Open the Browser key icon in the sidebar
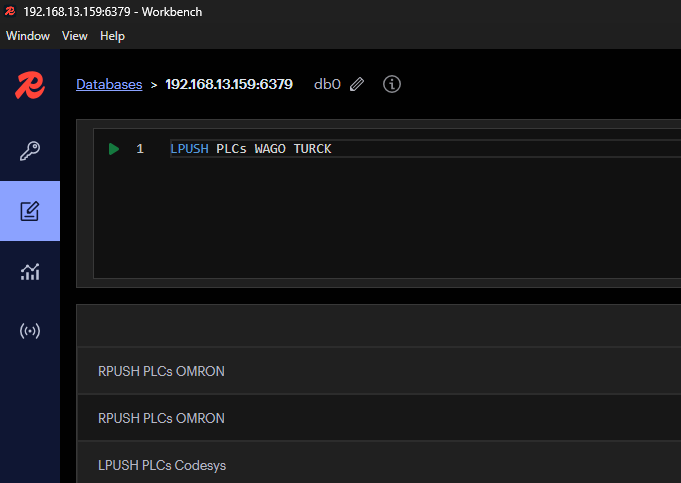 (x=30, y=151)
